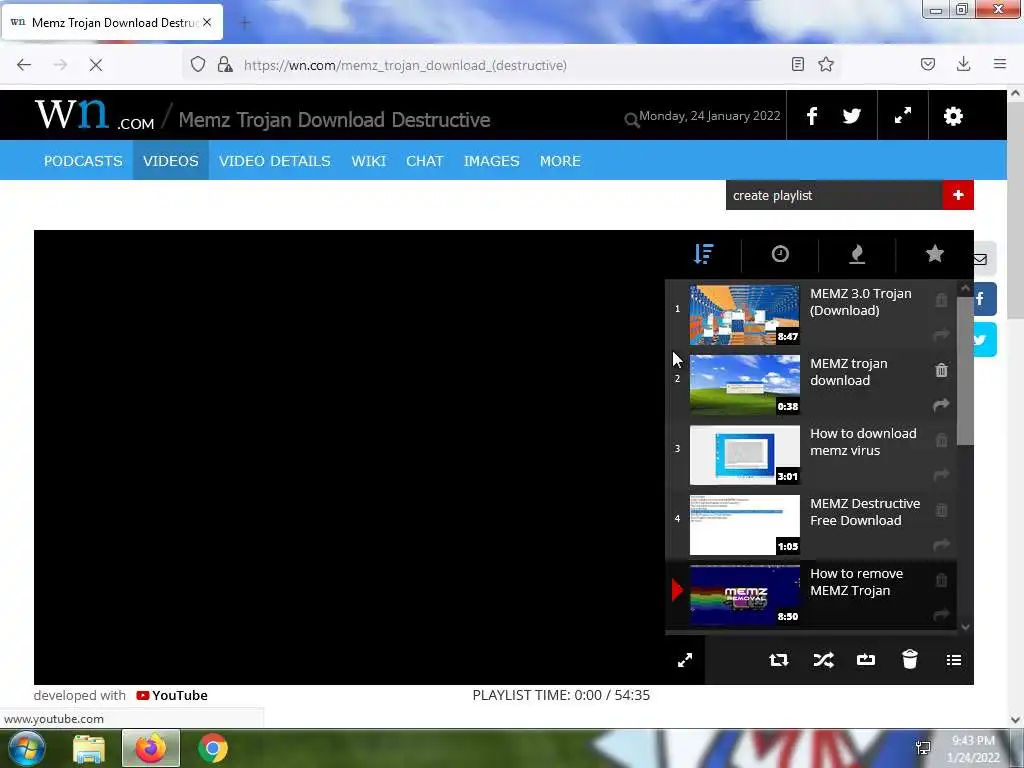The image size is (1024, 768).
Task: Open Firefox downloads arrow
Action: pos(963,63)
